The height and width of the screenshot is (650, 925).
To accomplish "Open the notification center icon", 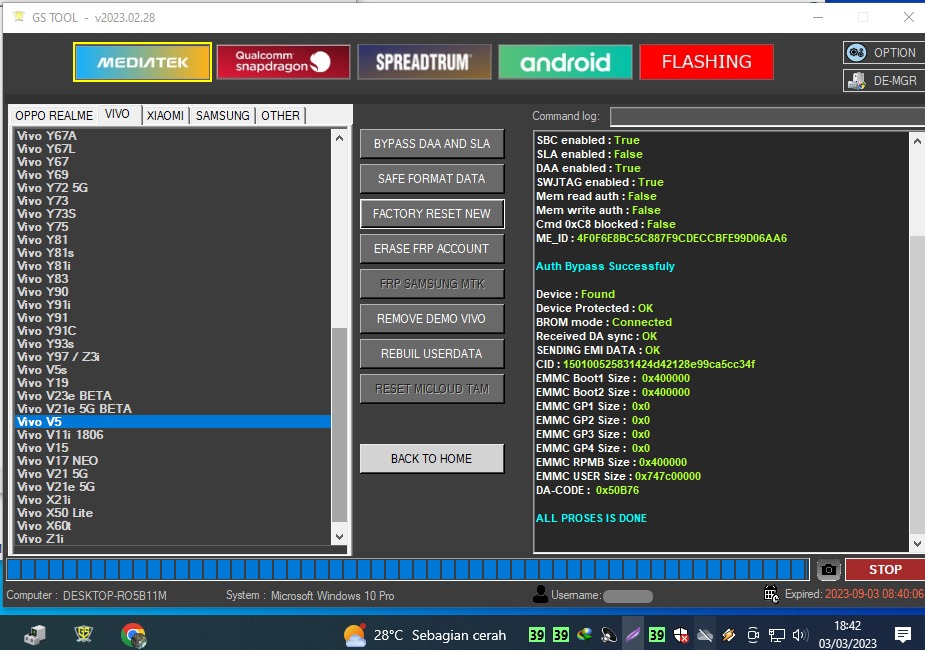I will [903, 635].
